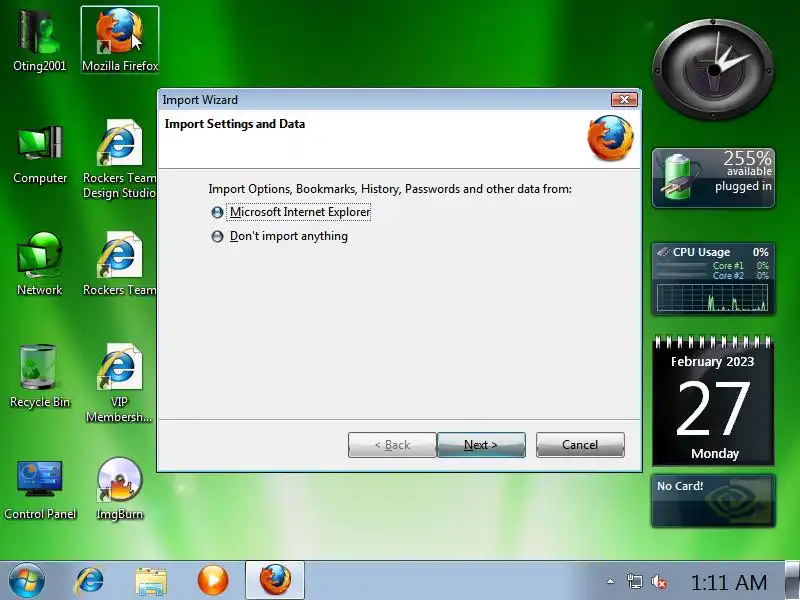Click the Firefox taskbar button

pos(275,580)
